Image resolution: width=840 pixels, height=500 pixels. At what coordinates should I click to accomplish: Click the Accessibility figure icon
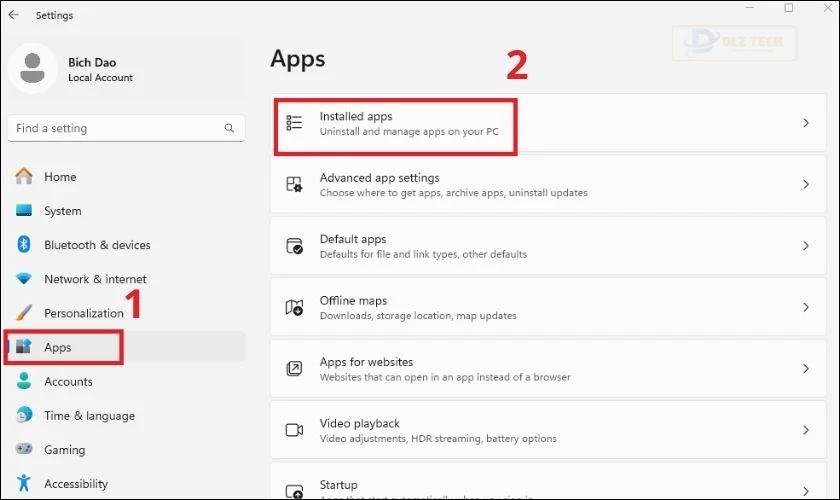pyautogui.click(x=24, y=483)
